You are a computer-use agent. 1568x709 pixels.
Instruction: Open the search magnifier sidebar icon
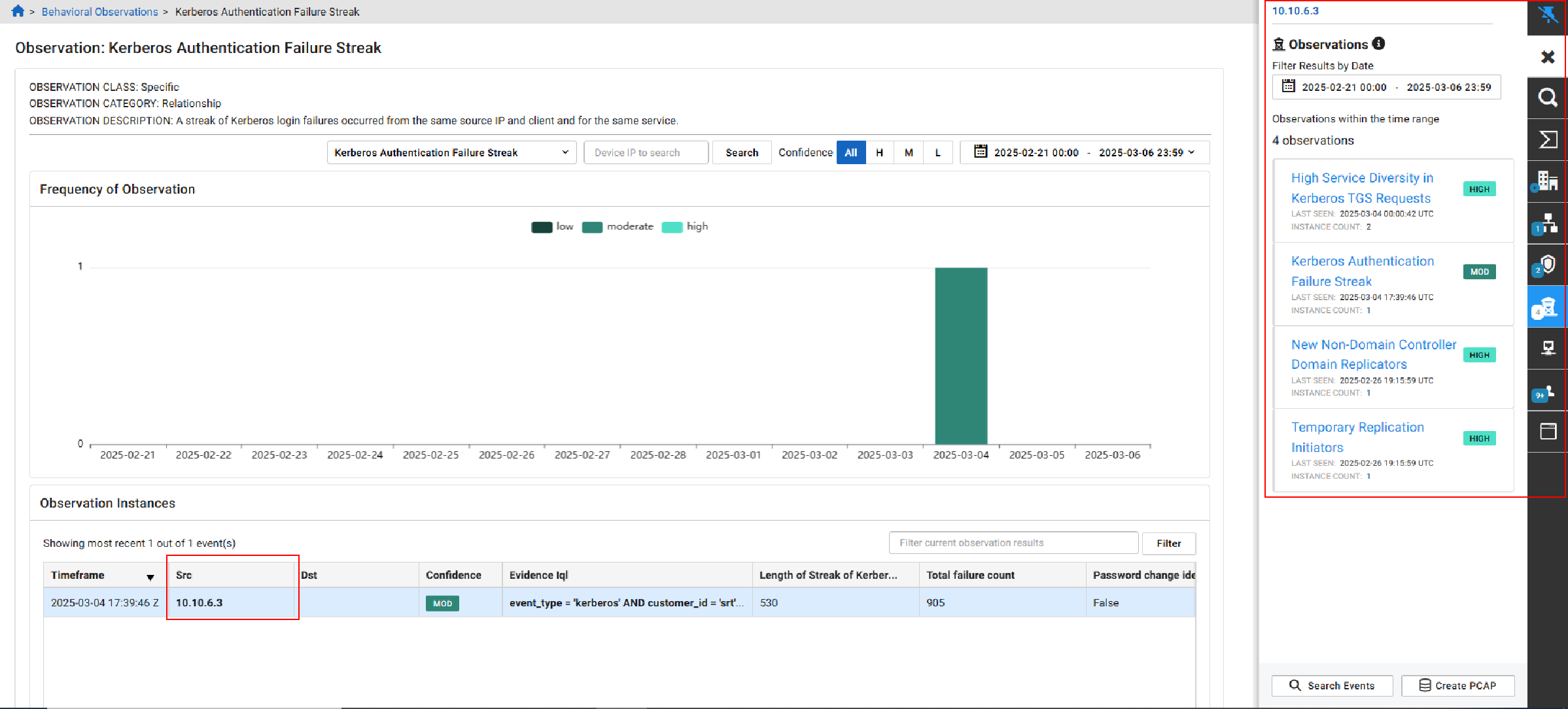(1548, 97)
